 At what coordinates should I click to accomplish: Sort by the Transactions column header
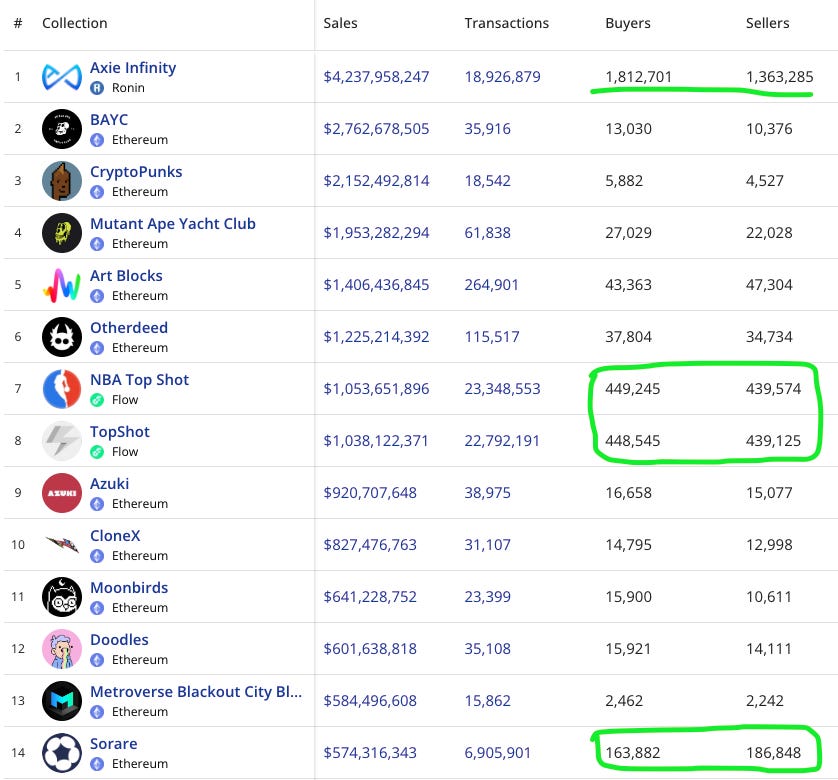click(507, 23)
